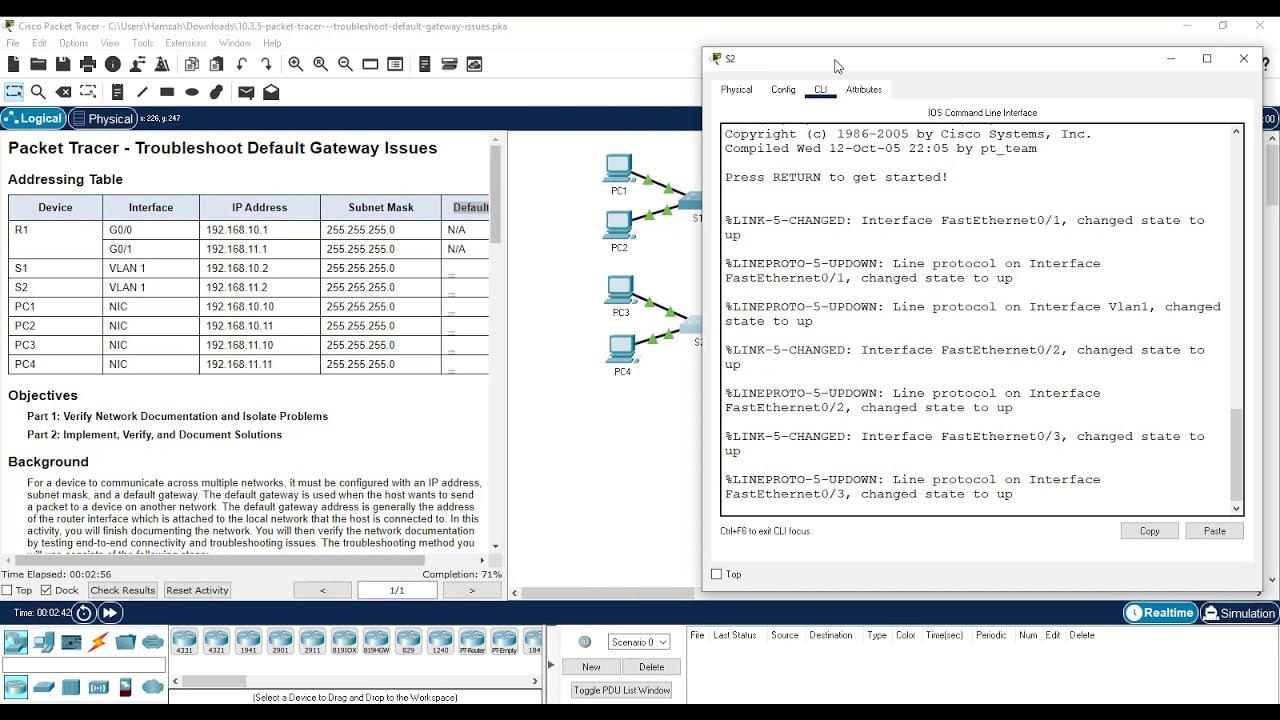The image size is (1280, 720).
Task: Pick the 4331 router device
Action: (184, 642)
